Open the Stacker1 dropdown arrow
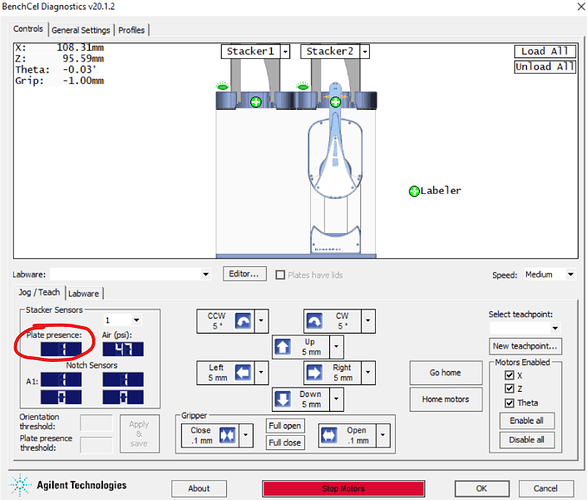Viewport: 587px width, 500px height. coord(285,51)
